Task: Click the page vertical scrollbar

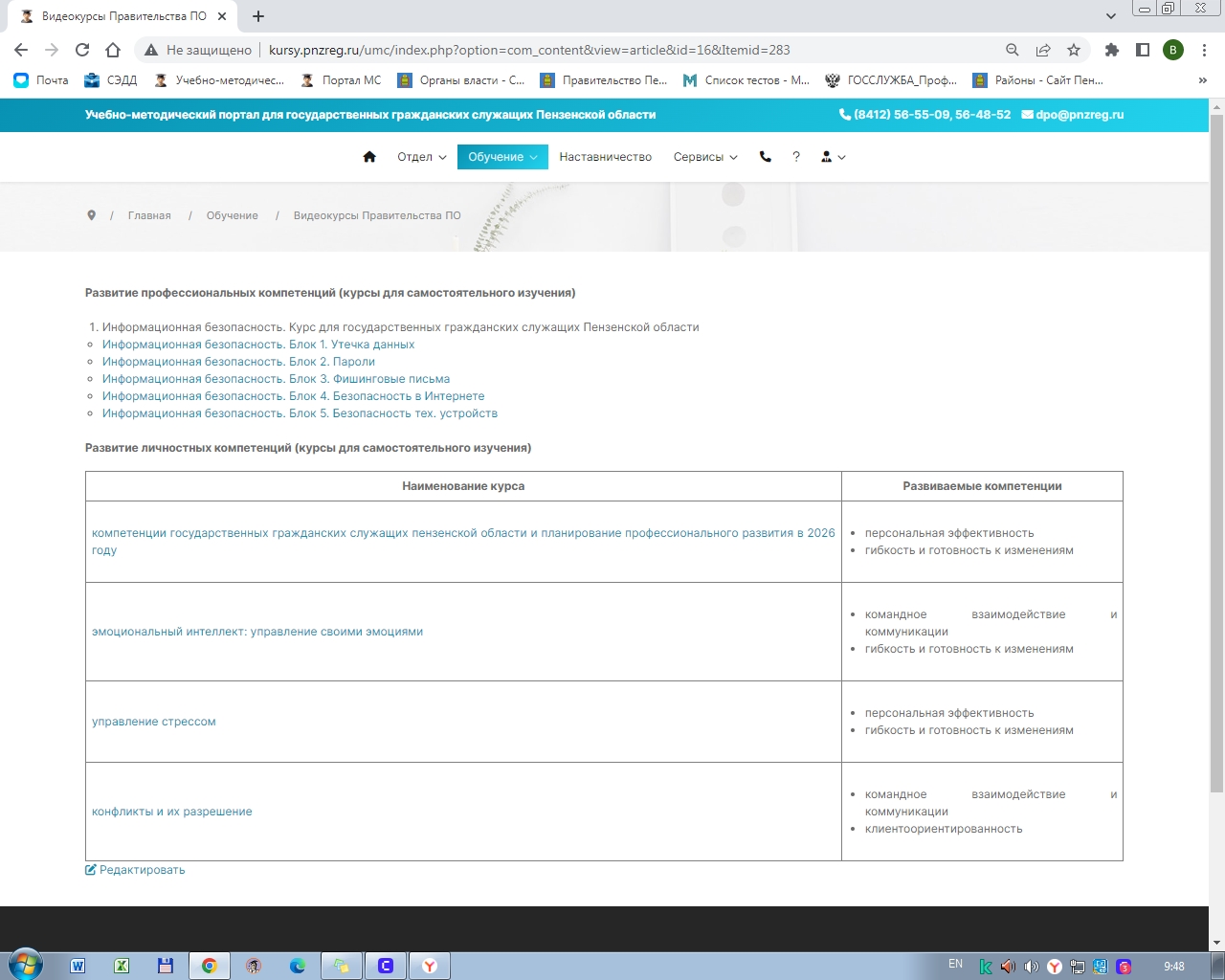Action: [1216, 450]
